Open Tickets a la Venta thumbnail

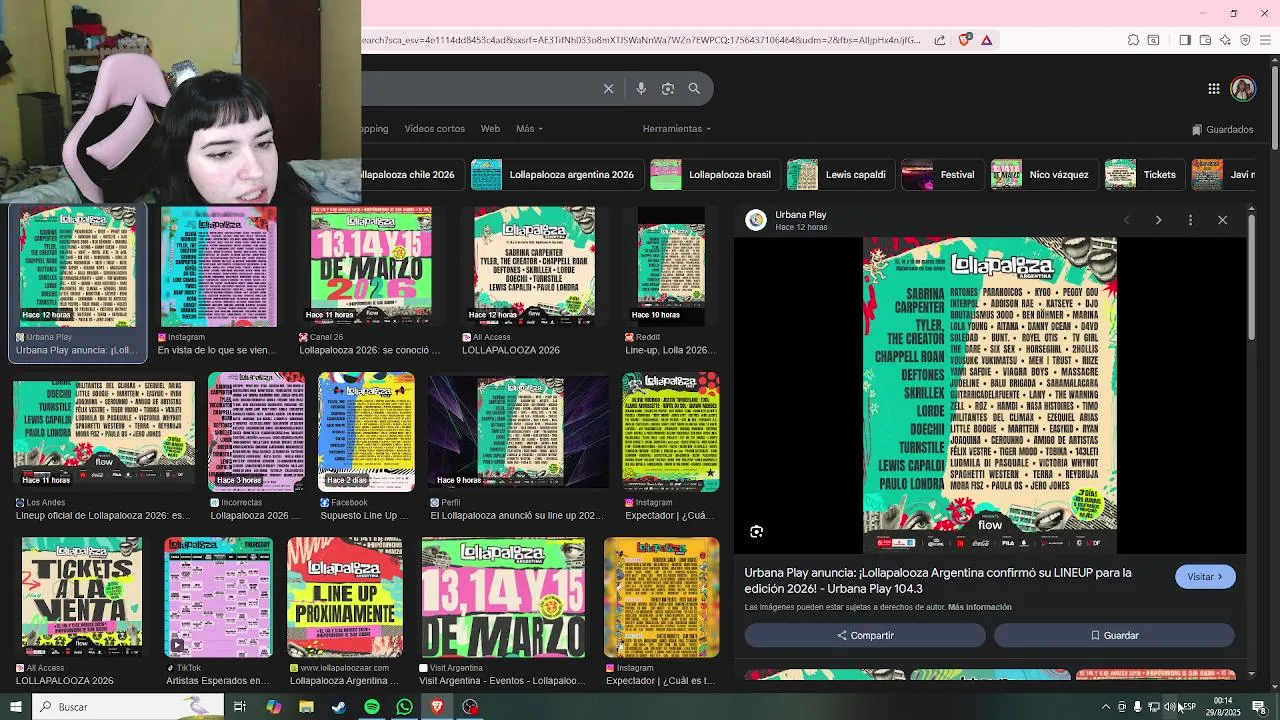click(x=82, y=597)
